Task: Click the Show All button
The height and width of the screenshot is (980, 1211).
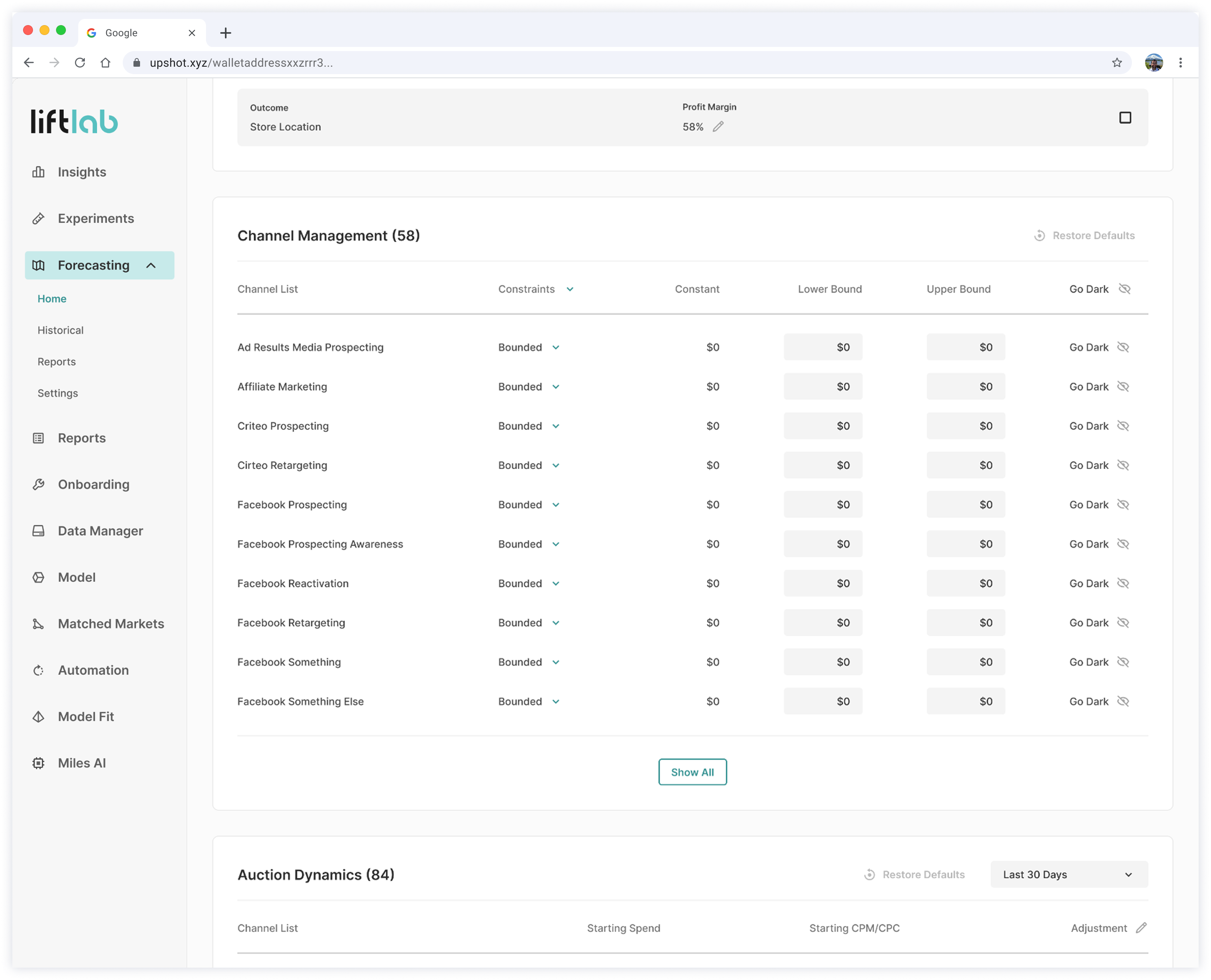Action: pos(692,772)
